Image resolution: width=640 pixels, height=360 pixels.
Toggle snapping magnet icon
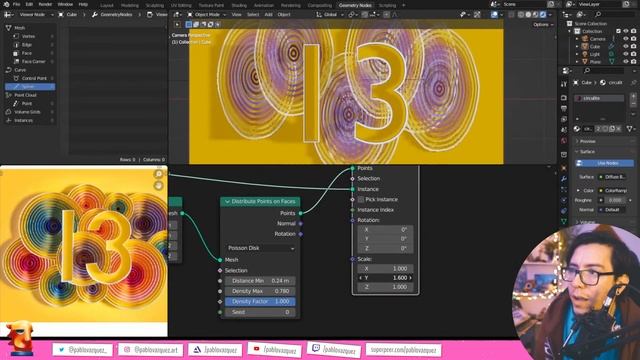[365, 15]
